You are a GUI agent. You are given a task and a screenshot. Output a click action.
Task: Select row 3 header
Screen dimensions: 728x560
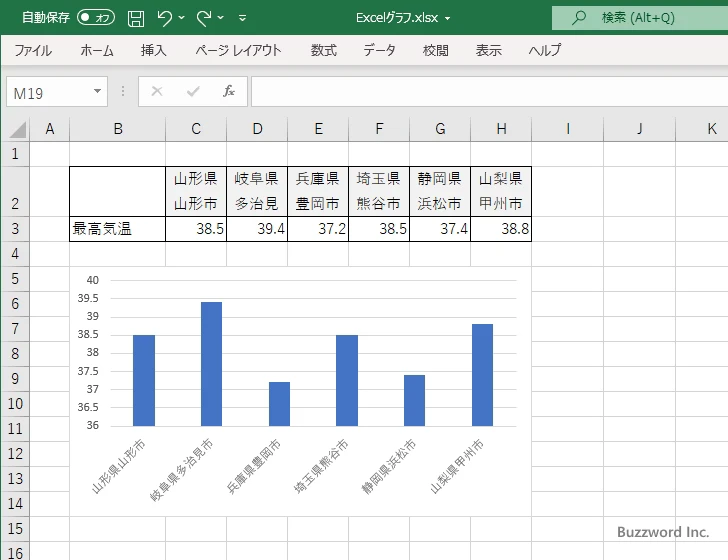[15, 229]
